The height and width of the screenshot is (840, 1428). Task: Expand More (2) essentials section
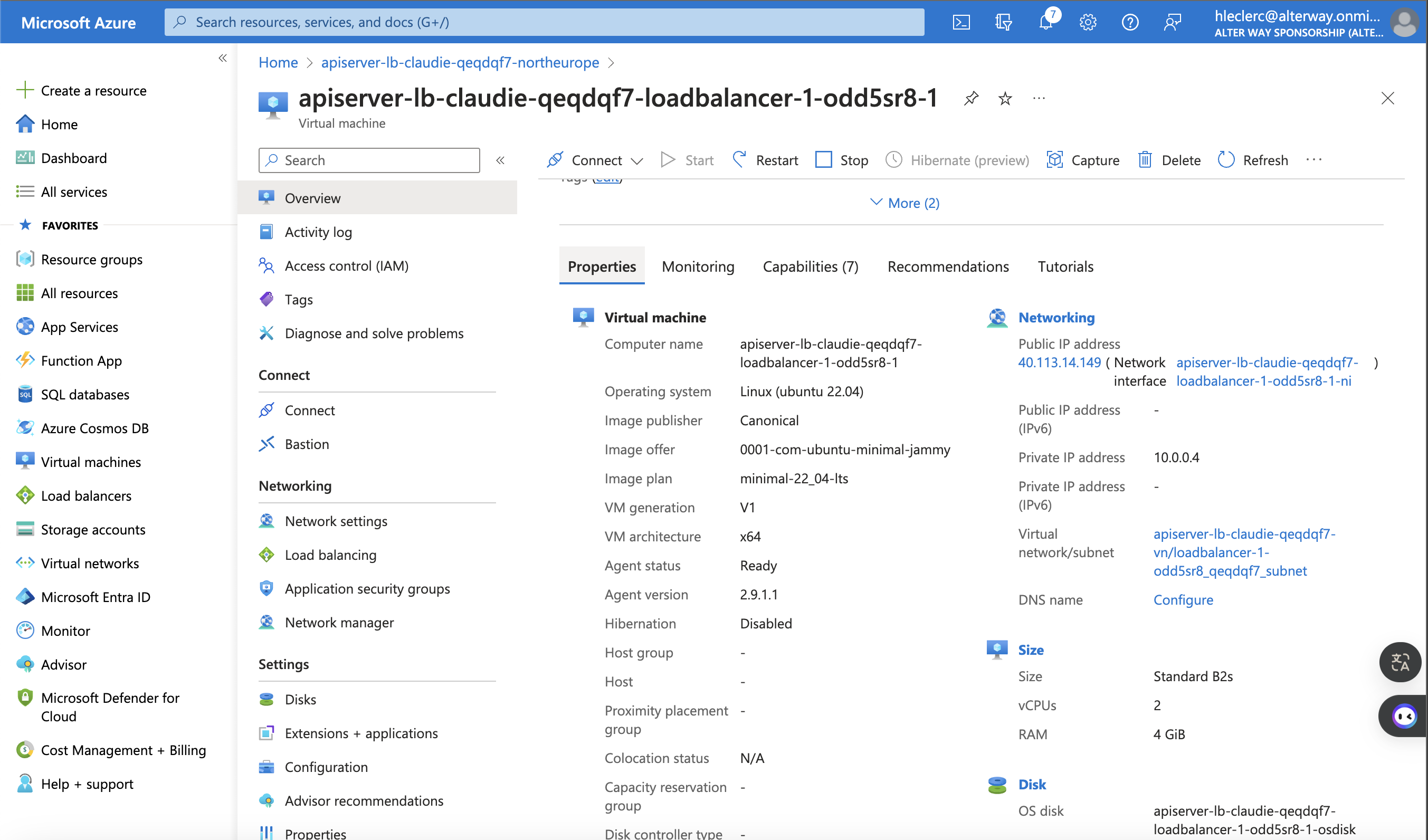(905, 203)
